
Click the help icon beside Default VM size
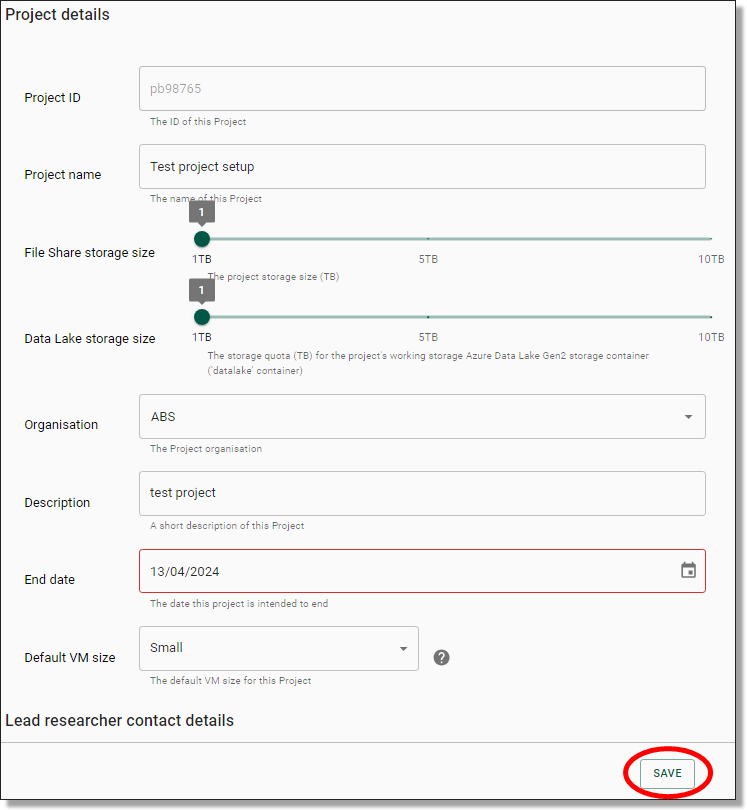[x=441, y=658]
